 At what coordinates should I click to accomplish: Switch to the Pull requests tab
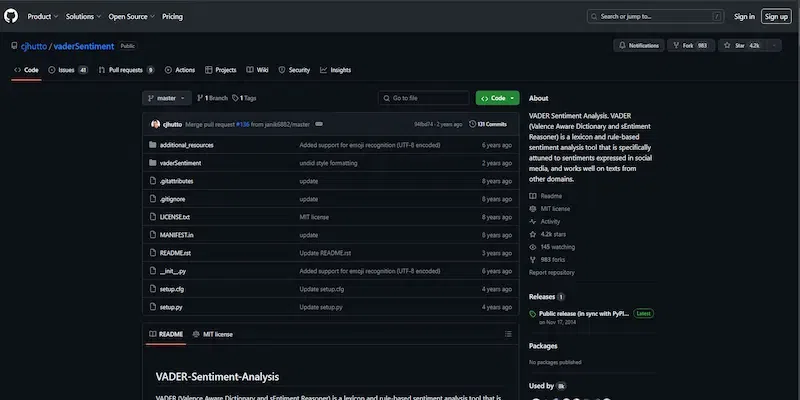[x=127, y=70]
